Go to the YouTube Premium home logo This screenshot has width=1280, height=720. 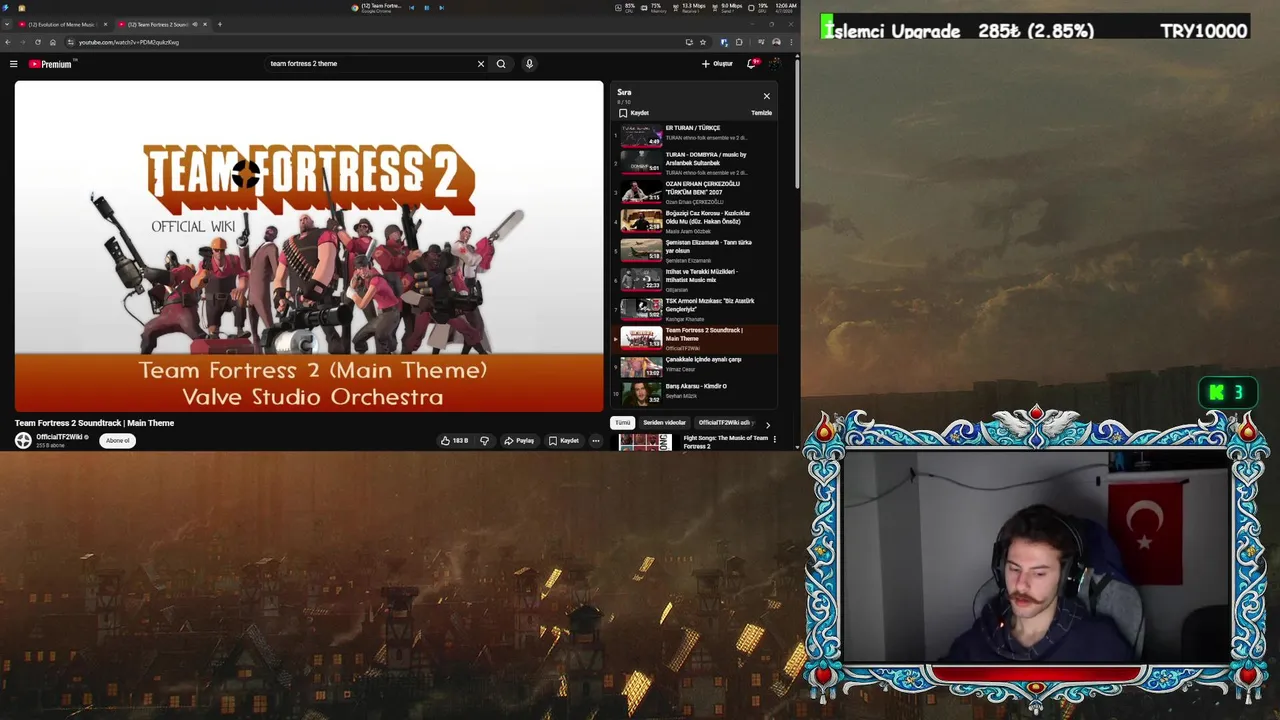52,64
